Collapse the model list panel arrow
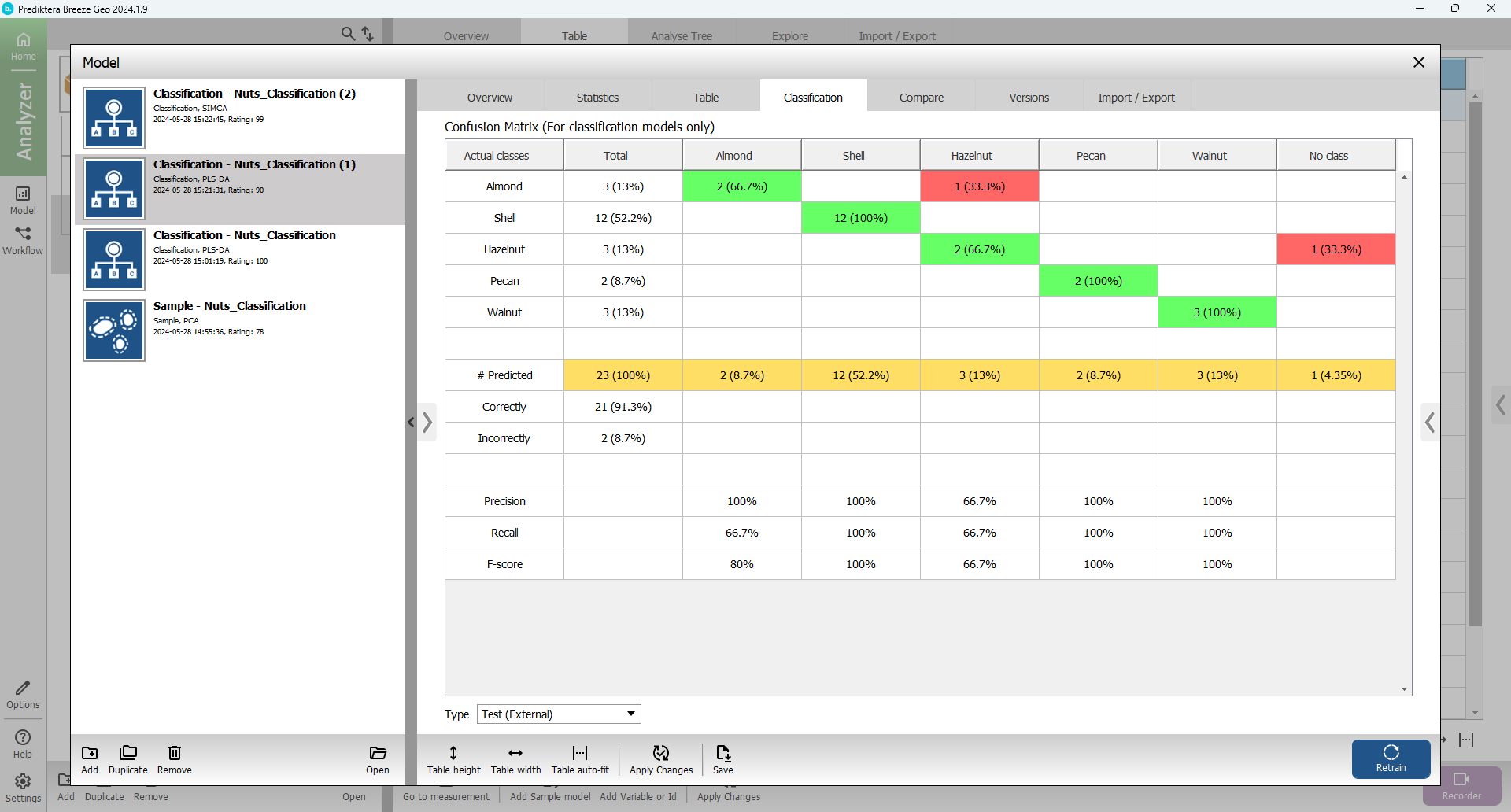The width and height of the screenshot is (1511, 812). click(411, 423)
